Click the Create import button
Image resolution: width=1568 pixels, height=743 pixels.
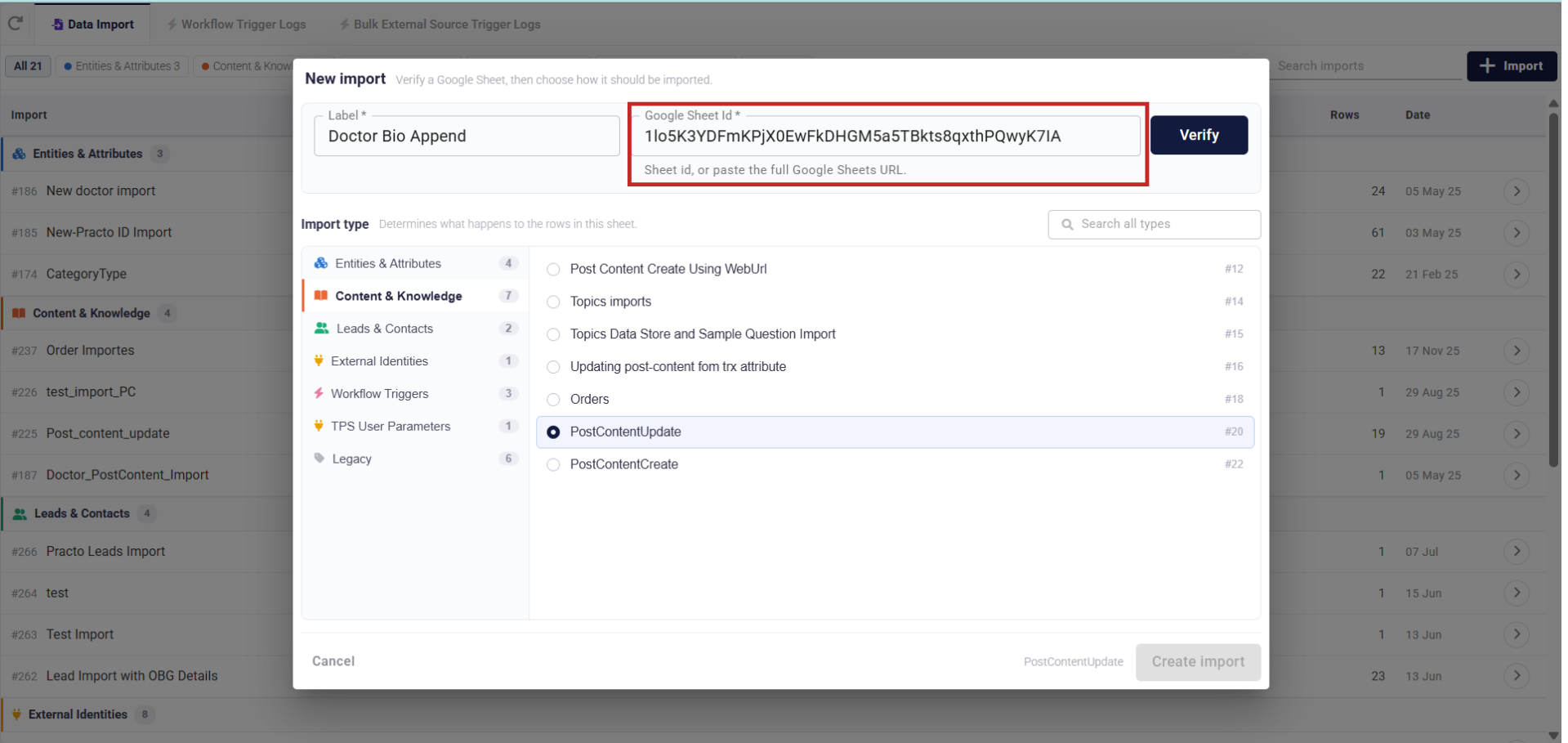[x=1198, y=662]
